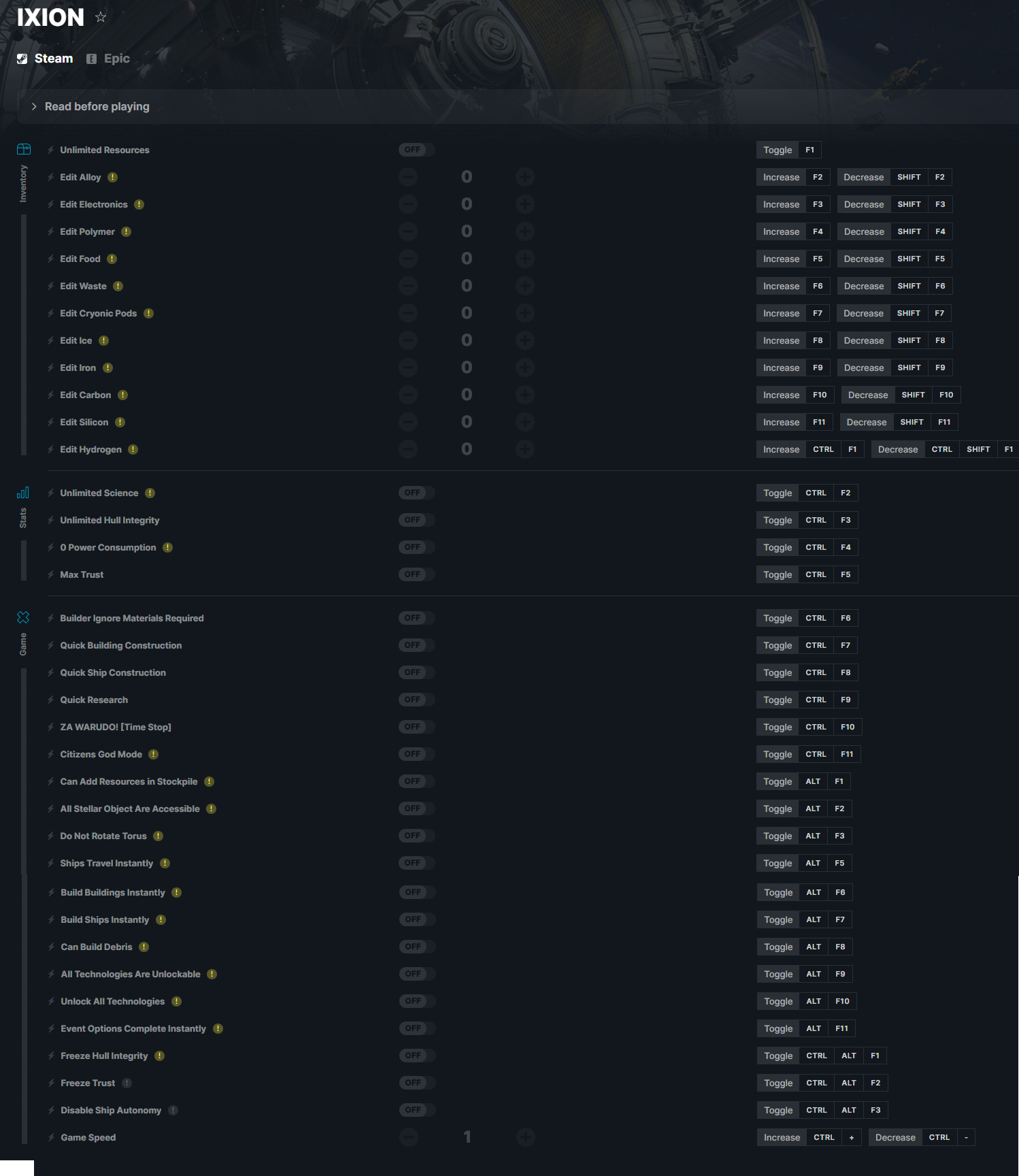The width and height of the screenshot is (1019, 1176).
Task: Increase Game Speed with plus stepper
Action: pyautogui.click(x=525, y=1137)
